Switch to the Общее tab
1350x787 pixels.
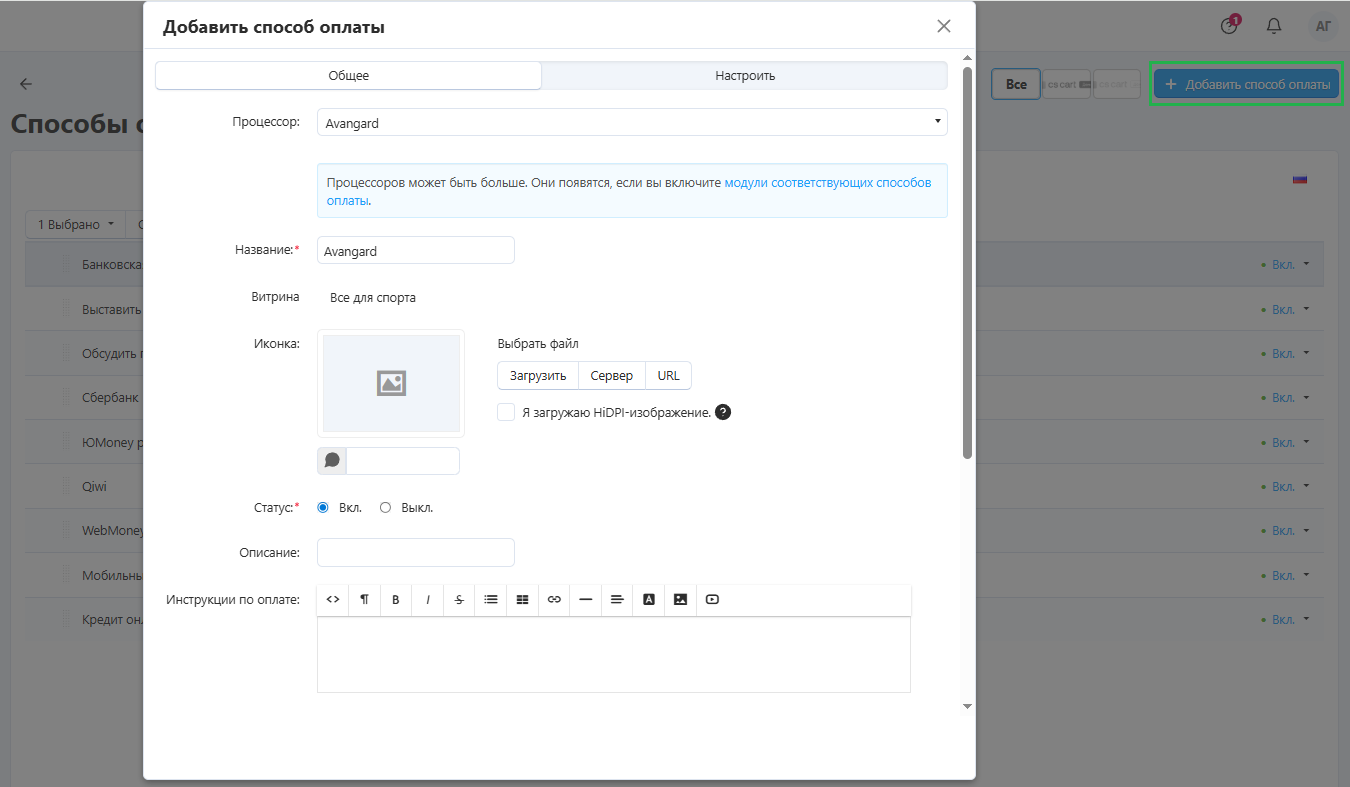(x=349, y=76)
